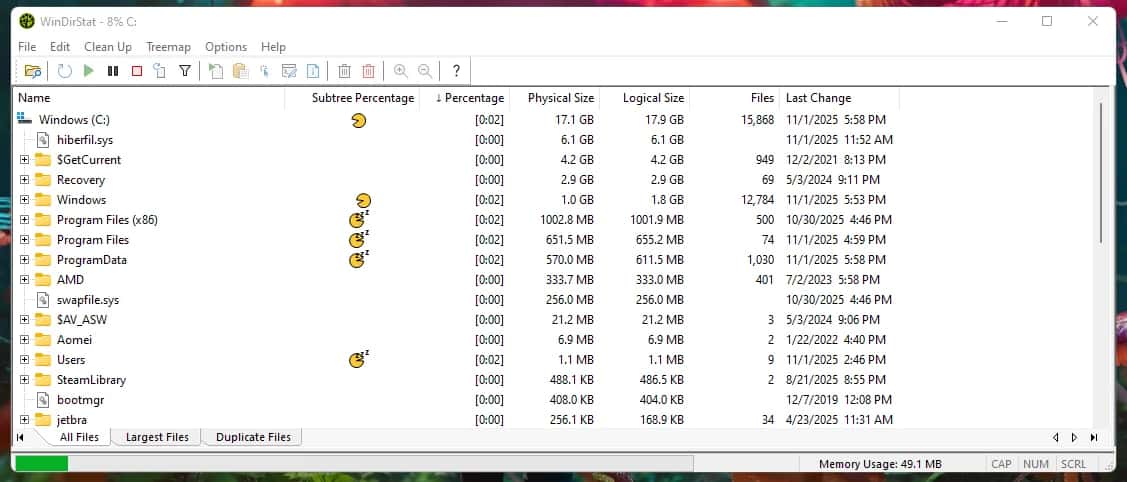Screen dimensions: 1127x482
Task: Open the Treemap menu
Action: pos(168,47)
